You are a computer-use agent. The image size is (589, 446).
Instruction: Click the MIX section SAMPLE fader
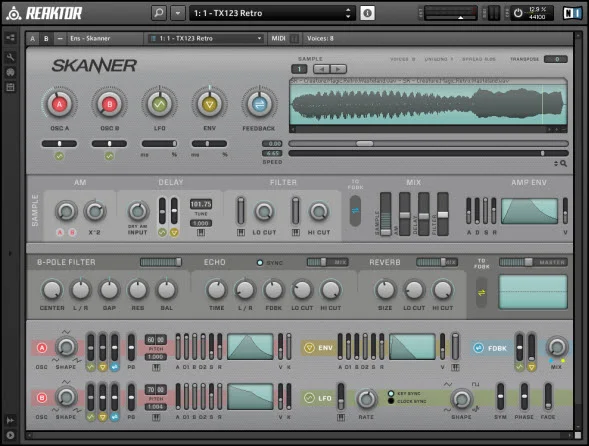(x=385, y=214)
